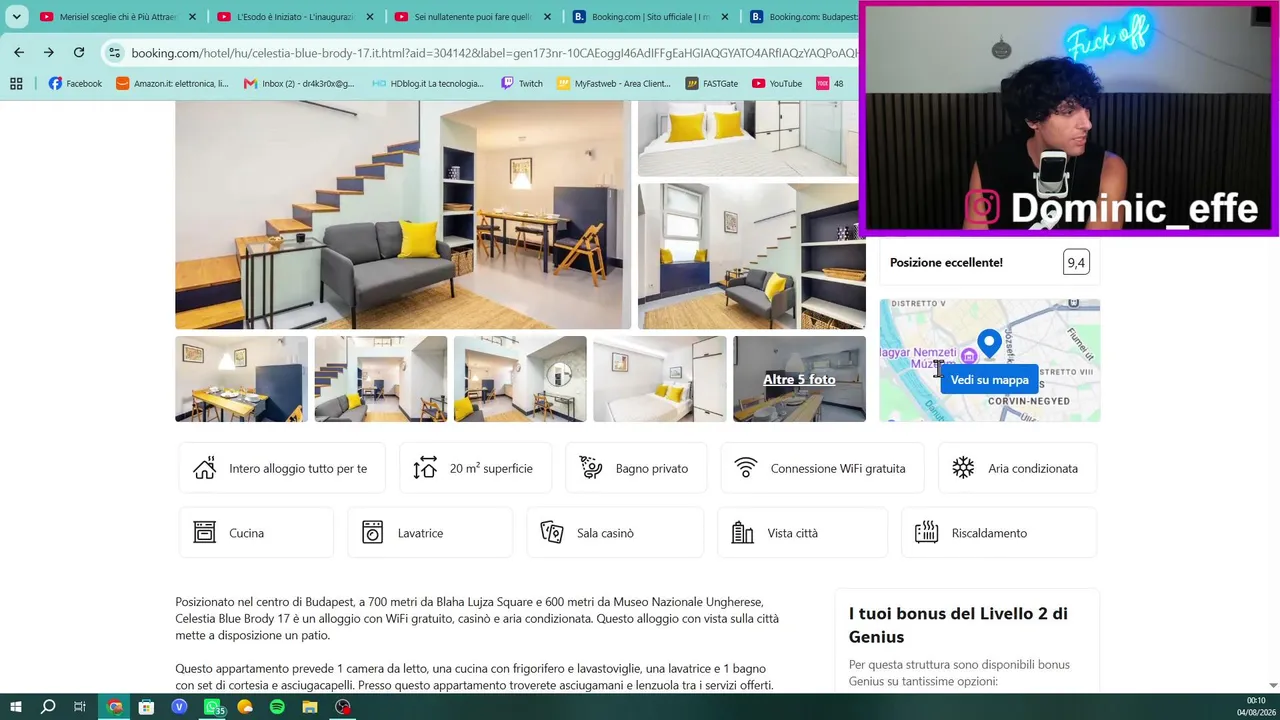Open Microsoft Store from the taskbar

[147, 707]
